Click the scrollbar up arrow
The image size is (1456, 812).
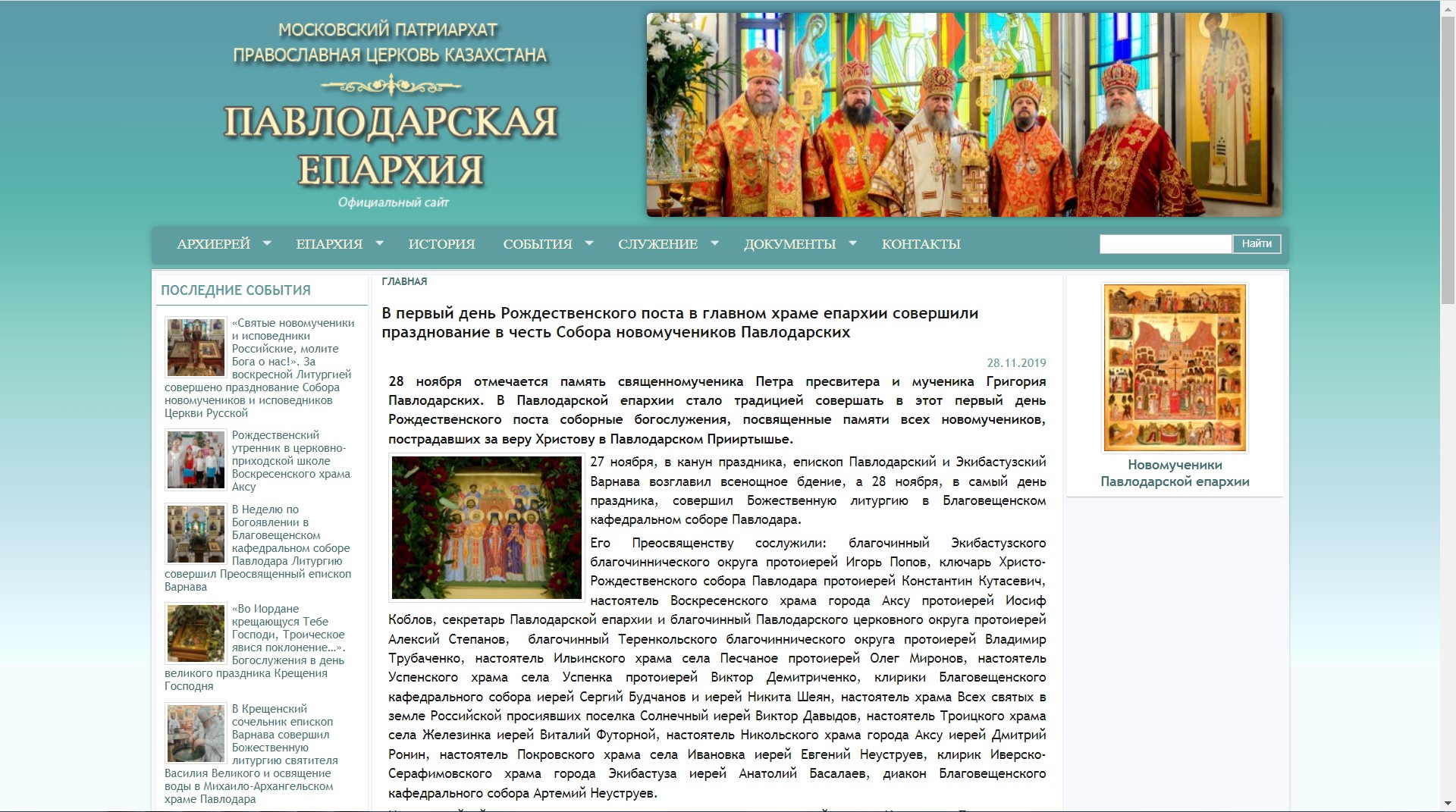1448,8
